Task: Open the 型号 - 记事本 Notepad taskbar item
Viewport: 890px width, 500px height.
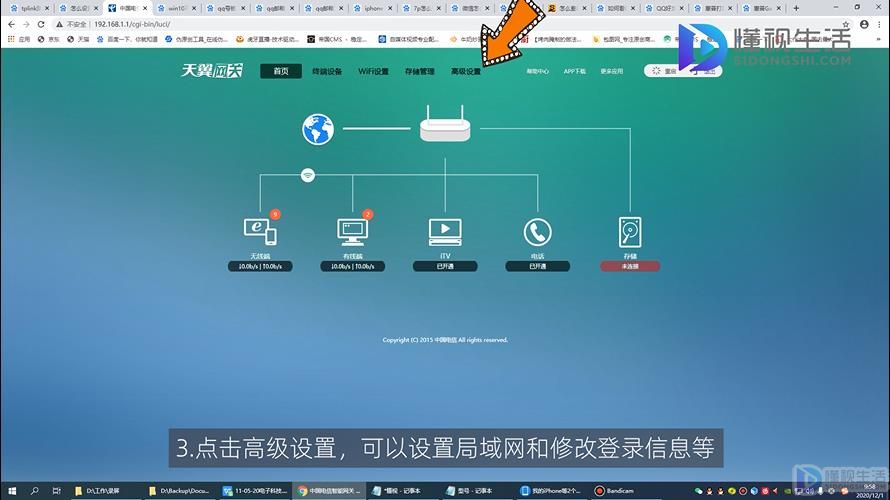Action: pyautogui.click(x=469, y=491)
